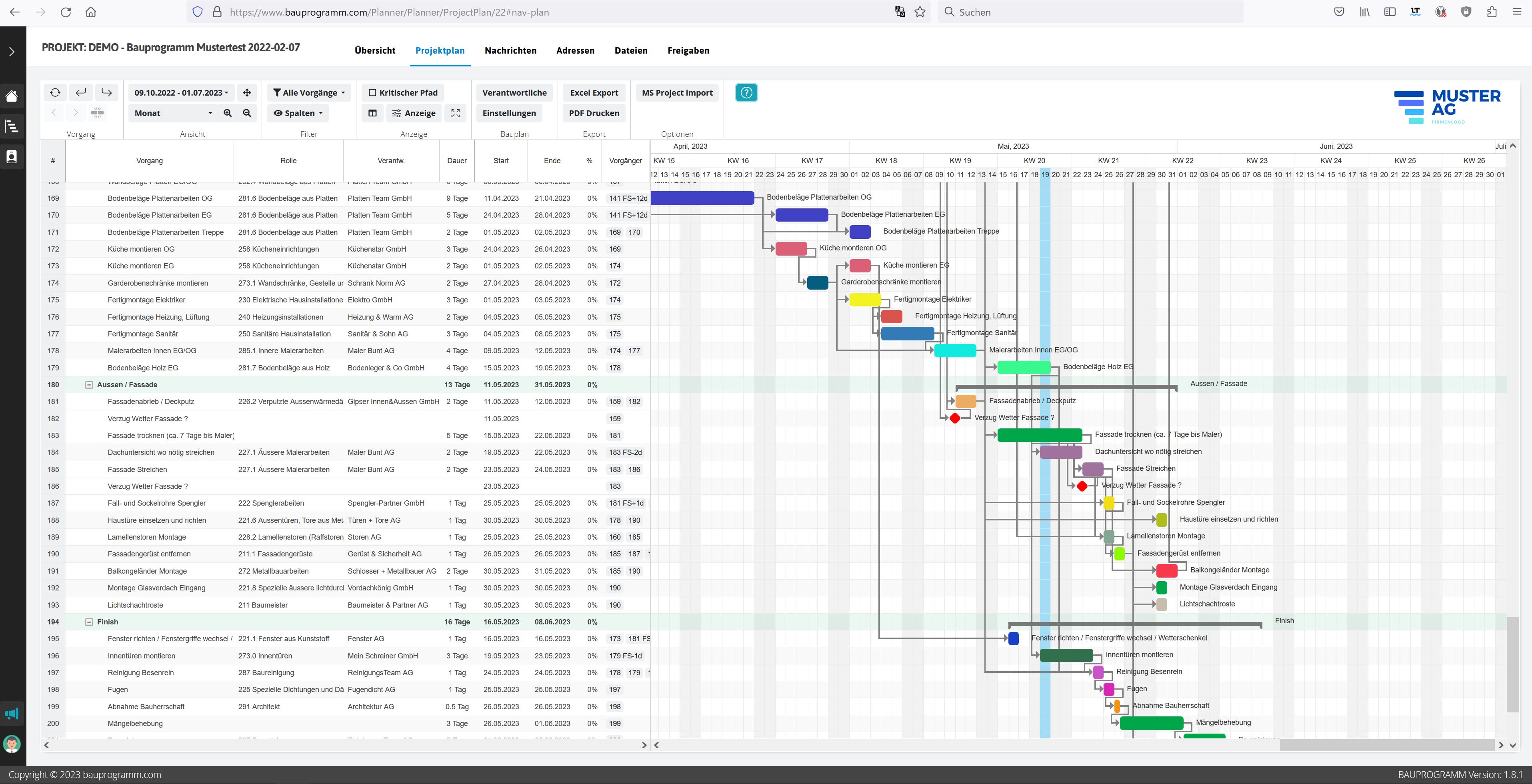This screenshot has width=1532, height=784.
Task: Click the split-column layout icon in Anzeige group
Action: pyautogui.click(x=372, y=113)
